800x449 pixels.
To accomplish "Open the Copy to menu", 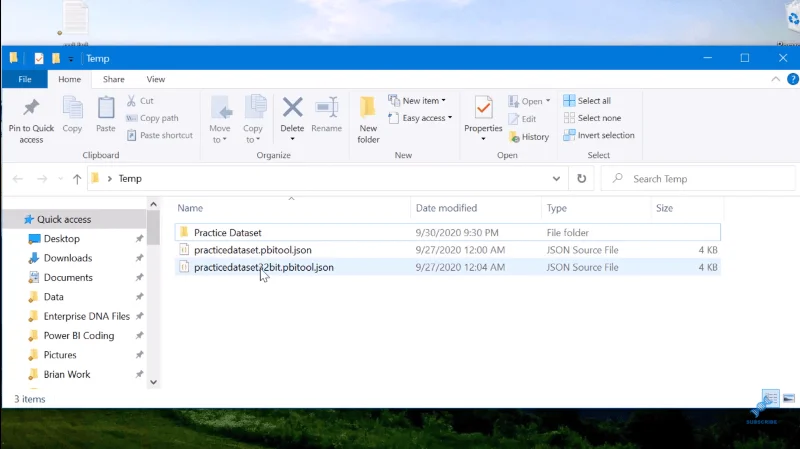I will [x=253, y=119].
